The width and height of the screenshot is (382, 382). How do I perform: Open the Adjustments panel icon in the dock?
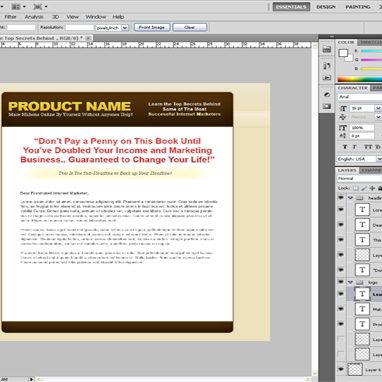(327, 95)
